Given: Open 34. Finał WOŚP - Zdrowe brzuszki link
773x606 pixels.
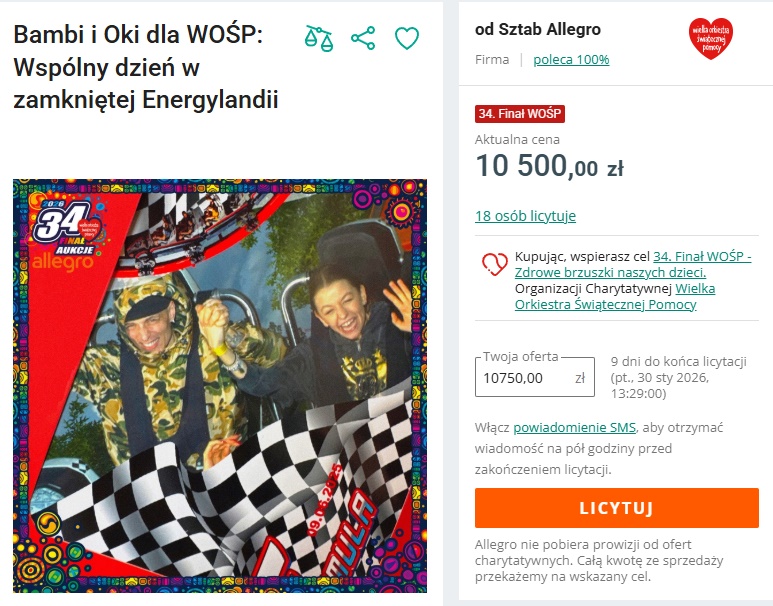Looking at the screenshot, I should coord(633,264).
